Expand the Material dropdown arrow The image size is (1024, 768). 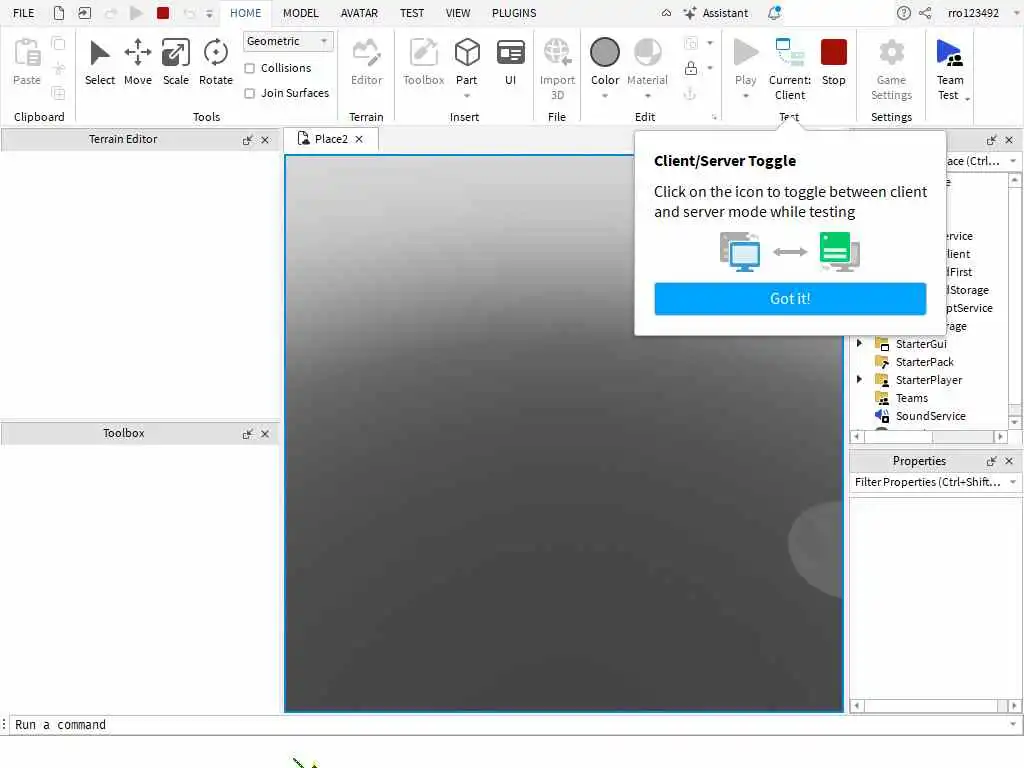647,96
